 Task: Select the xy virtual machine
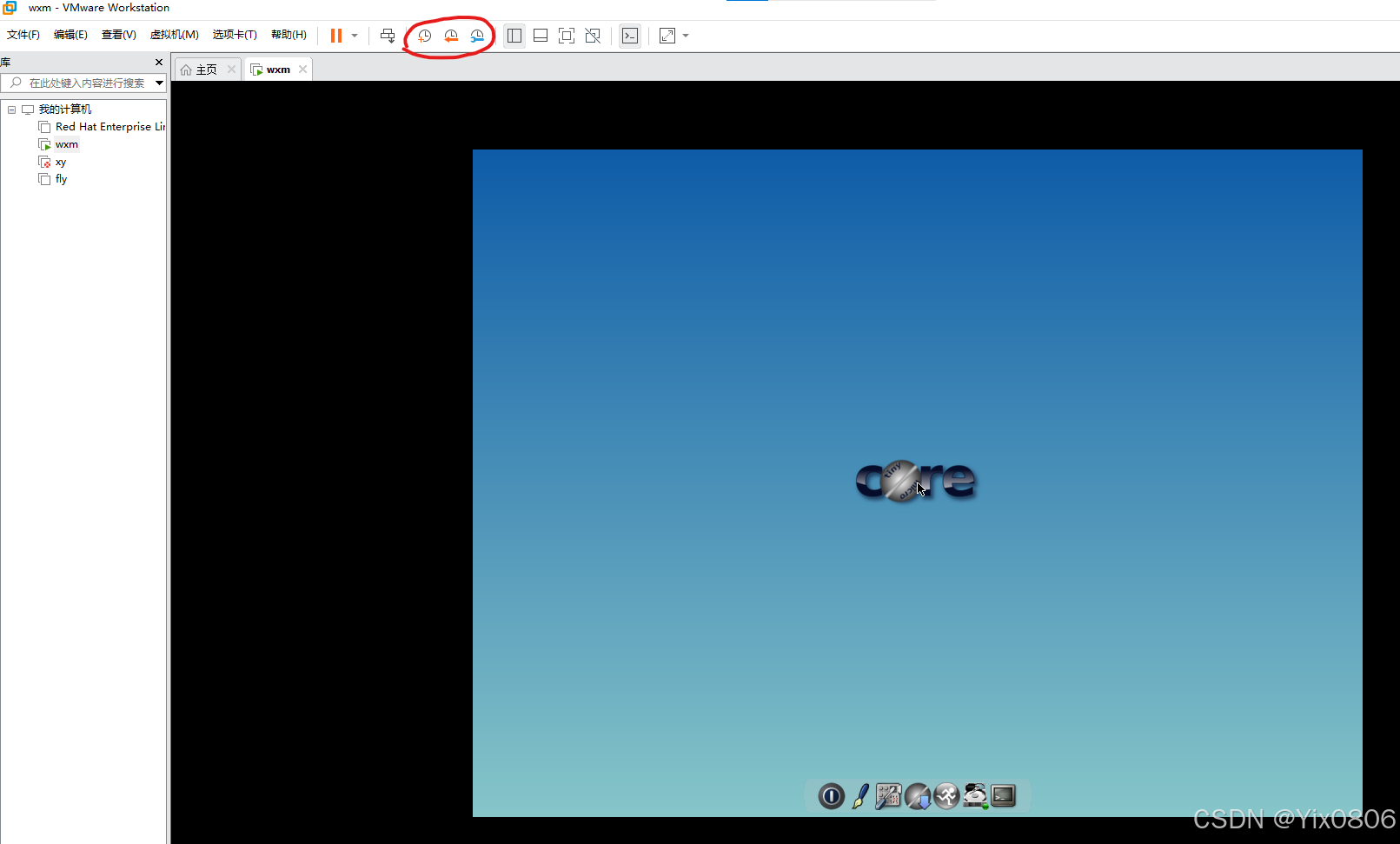(x=60, y=162)
